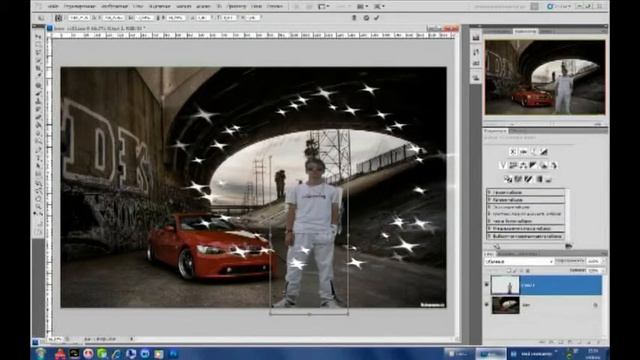The image size is (640, 360).
Task: Open the layer opacity slider arrow
Action: (x=603, y=261)
